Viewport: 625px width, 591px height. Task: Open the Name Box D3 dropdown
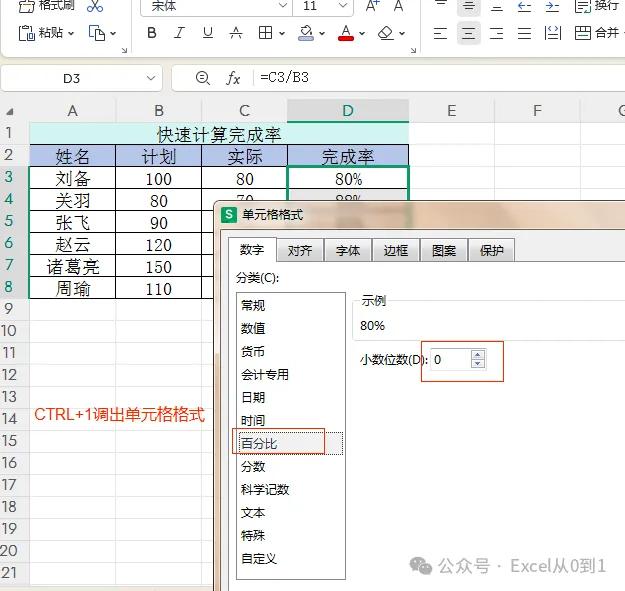151,78
